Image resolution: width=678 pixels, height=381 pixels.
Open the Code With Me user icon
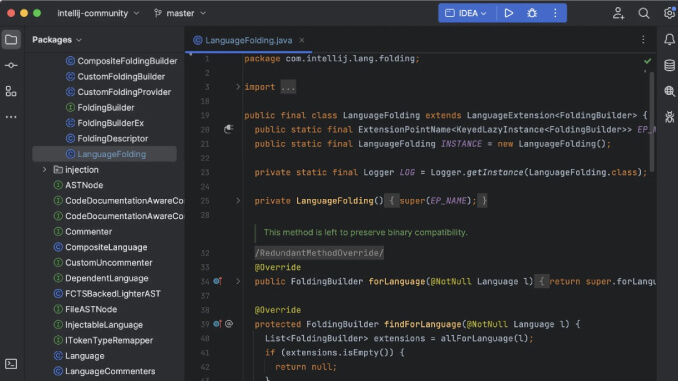618,13
